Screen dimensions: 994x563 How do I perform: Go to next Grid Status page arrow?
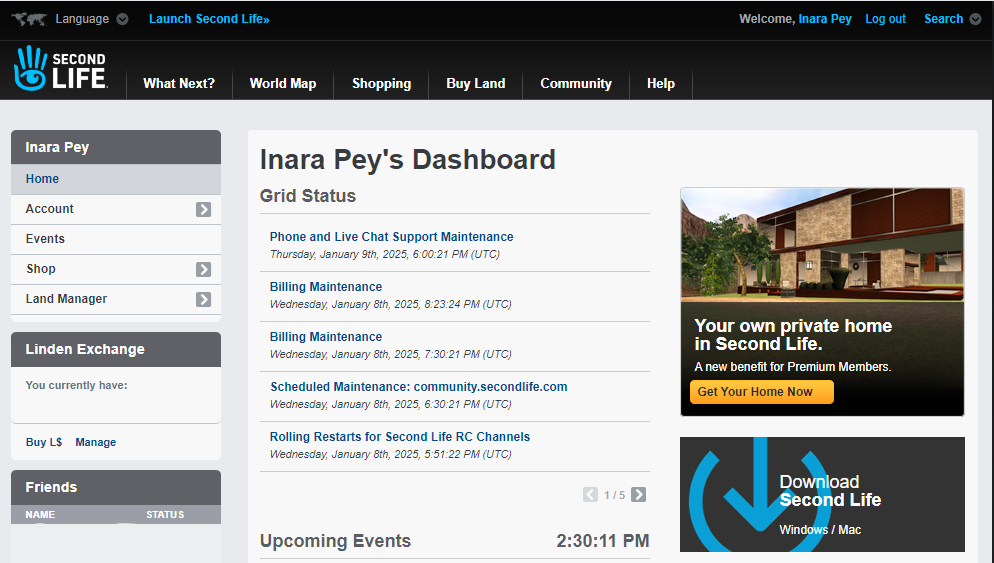pos(638,494)
